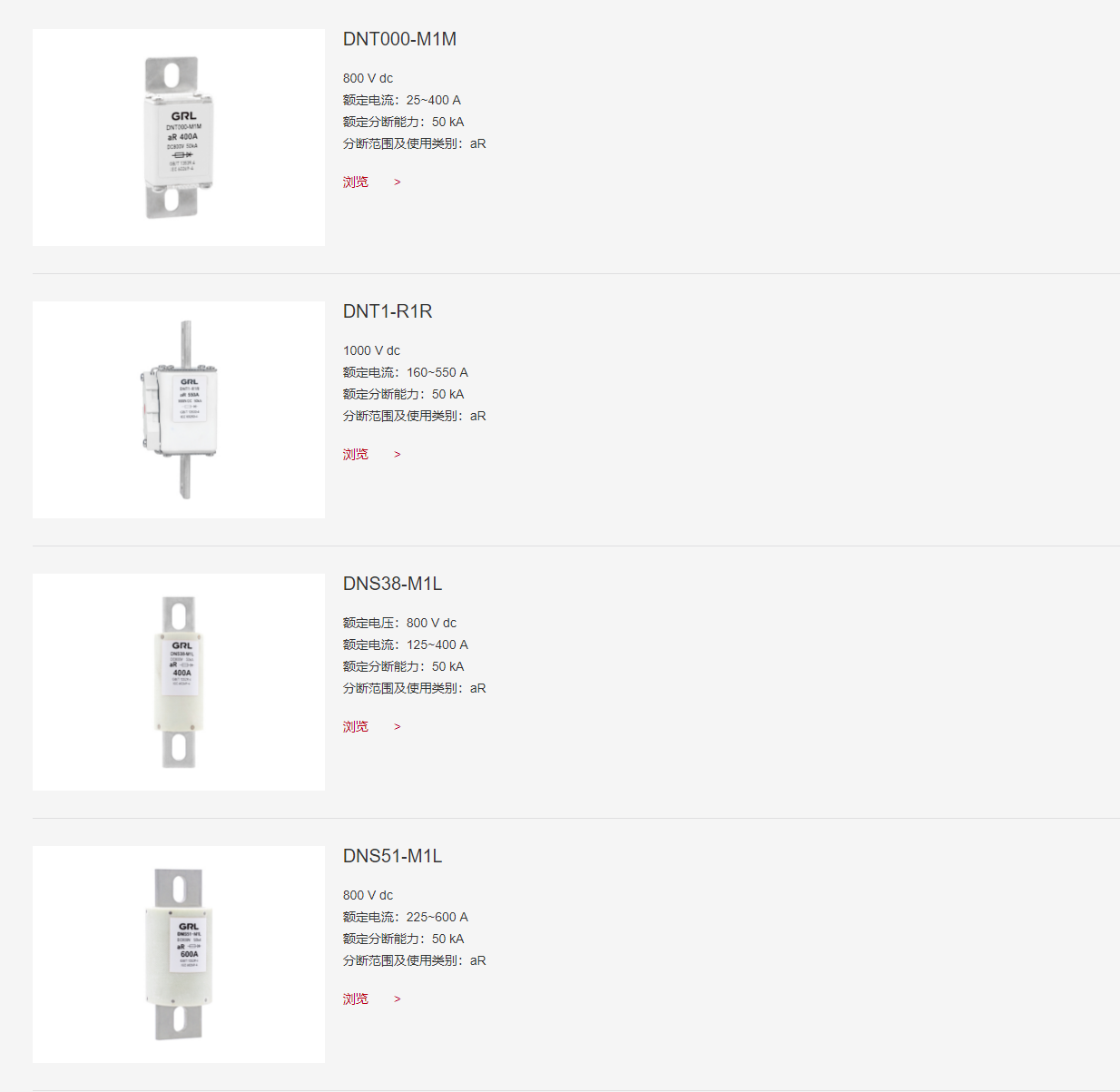Click the arrow icon in the DNS51-M1L row

pos(398,999)
